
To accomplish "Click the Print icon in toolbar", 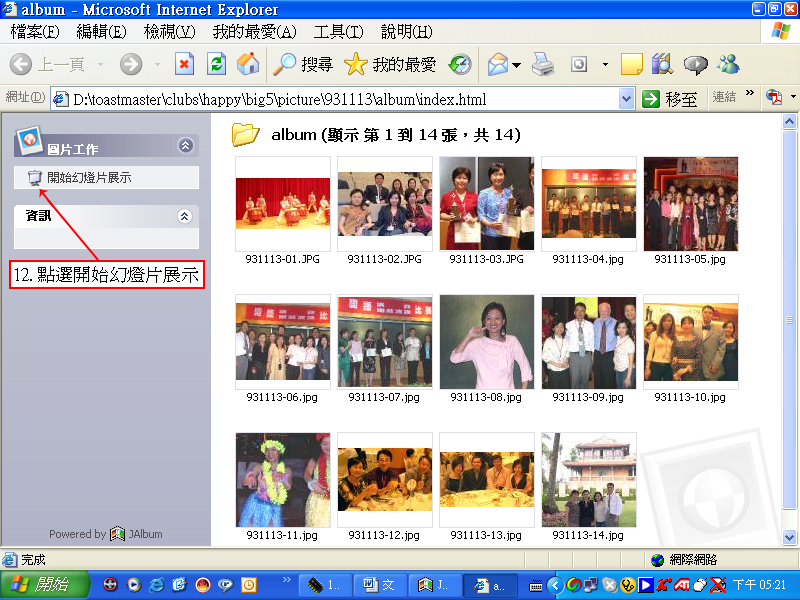I will tap(543, 65).
